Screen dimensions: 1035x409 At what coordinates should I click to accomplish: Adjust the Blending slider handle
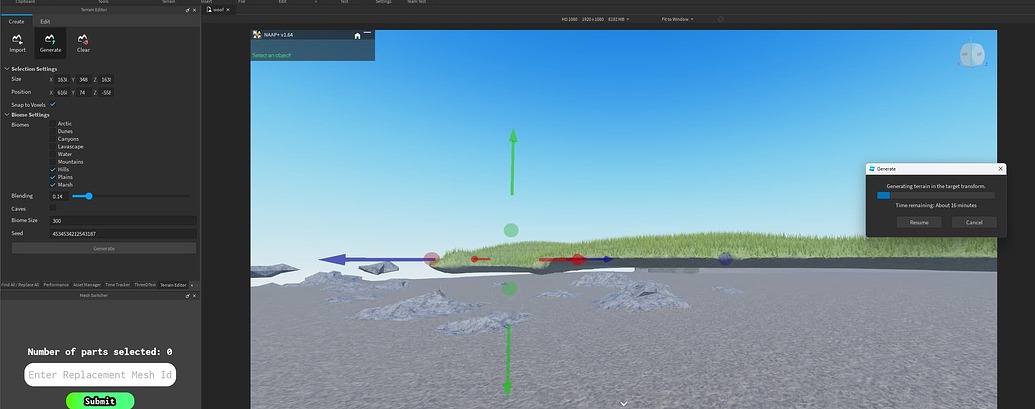click(88, 196)
